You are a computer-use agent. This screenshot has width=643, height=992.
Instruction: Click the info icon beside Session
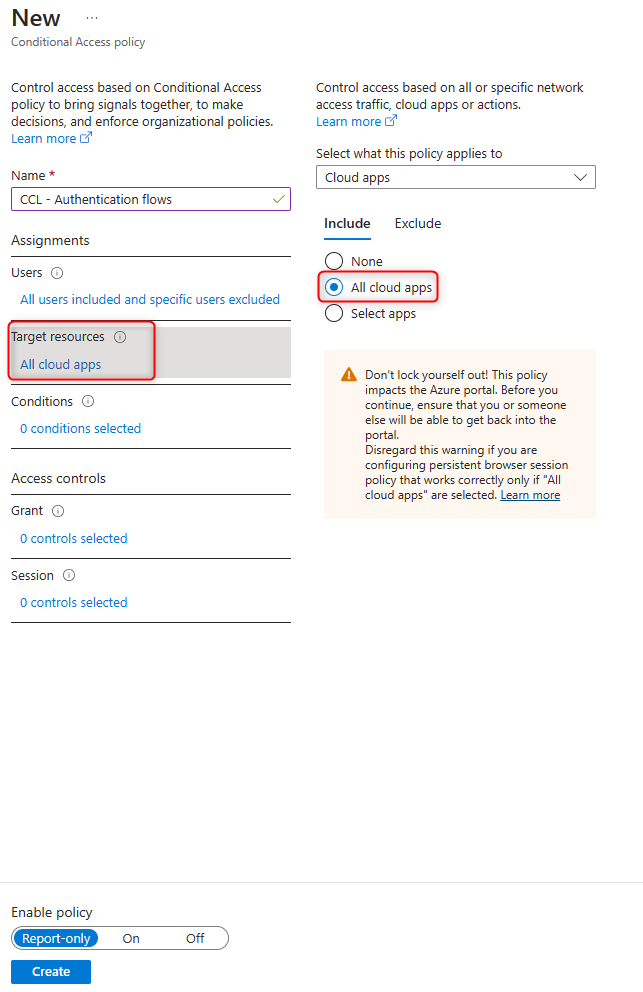(71, 575)
